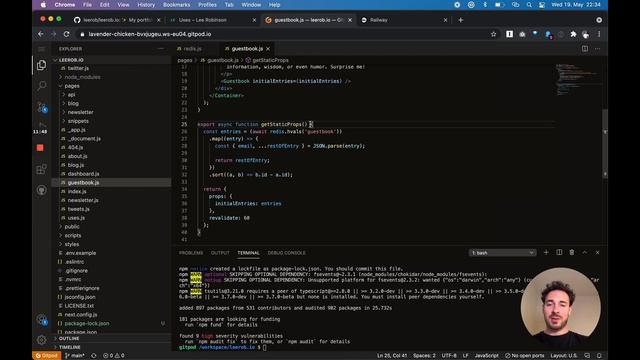
Task: Open macOS Control Center icon
Action: point(542,5)
